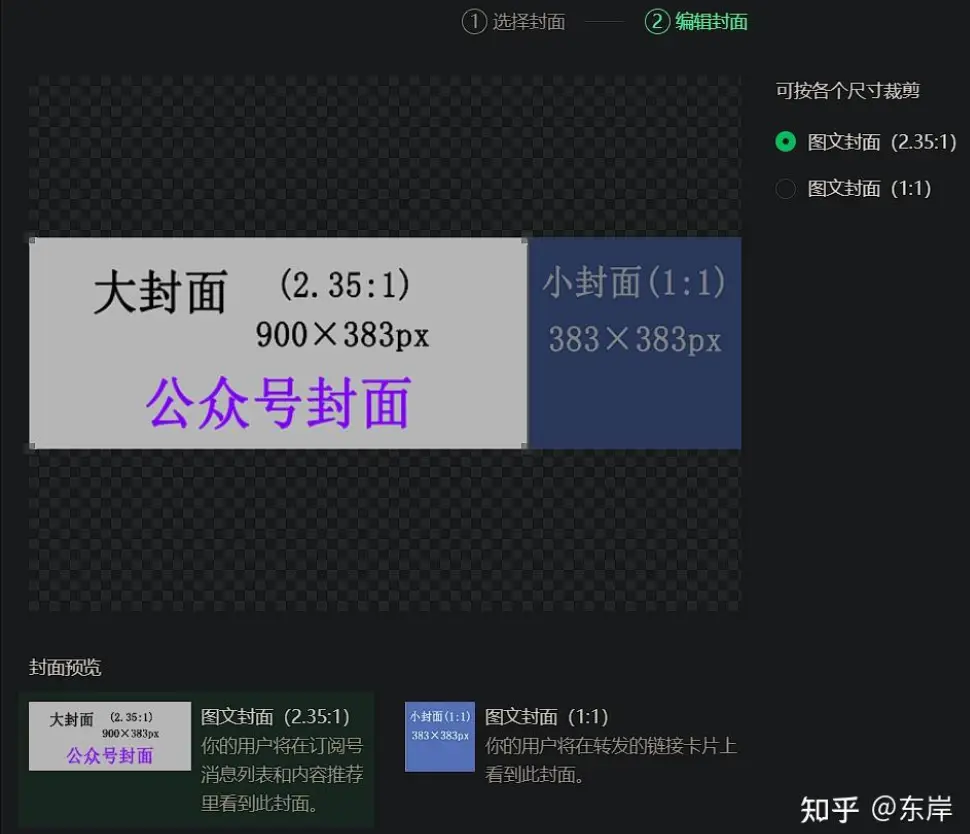Viewport: 970px width, 834px height.
Task: Click the 可按各个尺寸裁剪 heading
Action: [x=847, y=91]
